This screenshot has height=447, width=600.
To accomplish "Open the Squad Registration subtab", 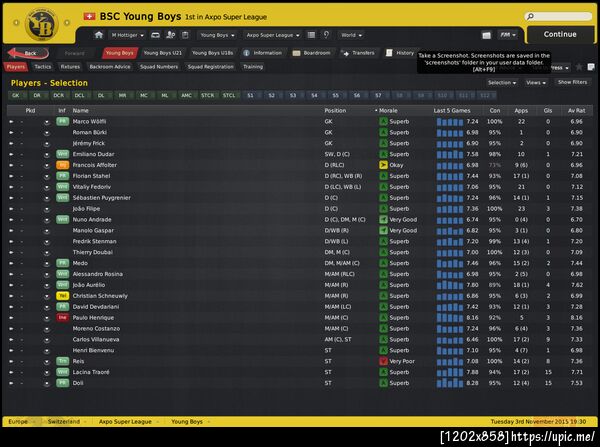I will [x=210, y=67].
